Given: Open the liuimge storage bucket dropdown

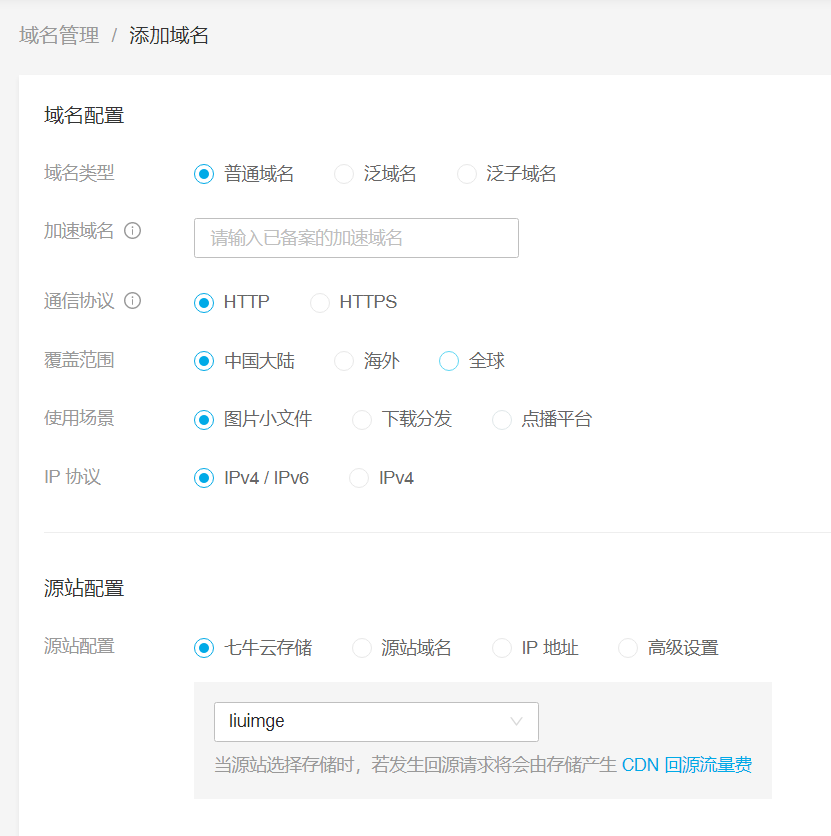Looking at the screenshot, I should (x=376, y=721).
